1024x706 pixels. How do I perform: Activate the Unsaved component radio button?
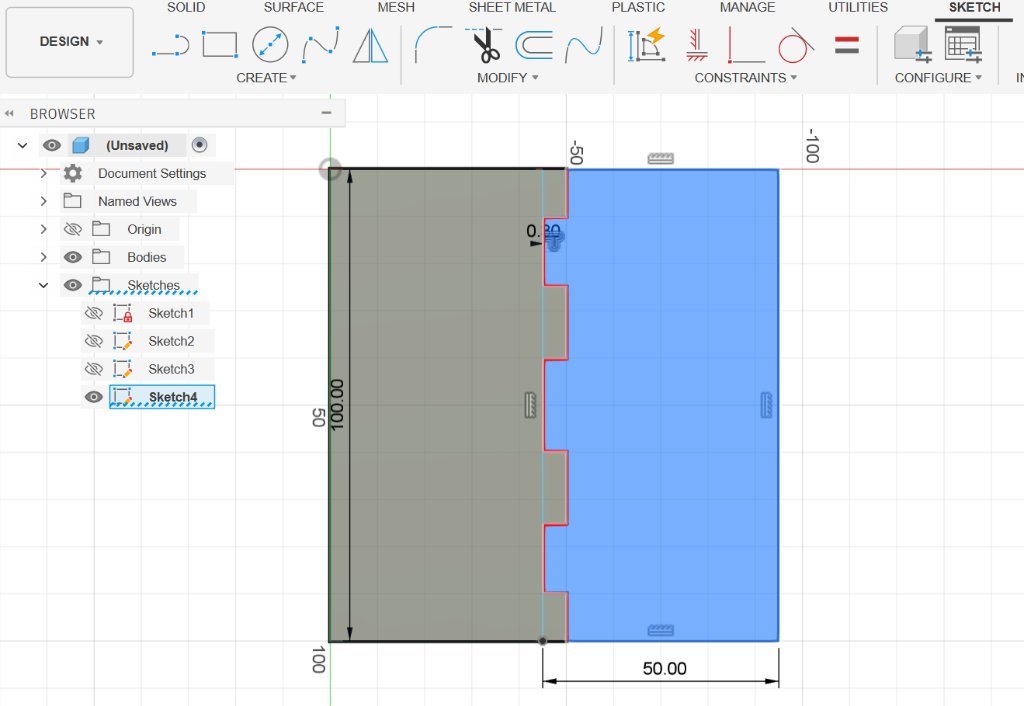[x=199, y=145]
